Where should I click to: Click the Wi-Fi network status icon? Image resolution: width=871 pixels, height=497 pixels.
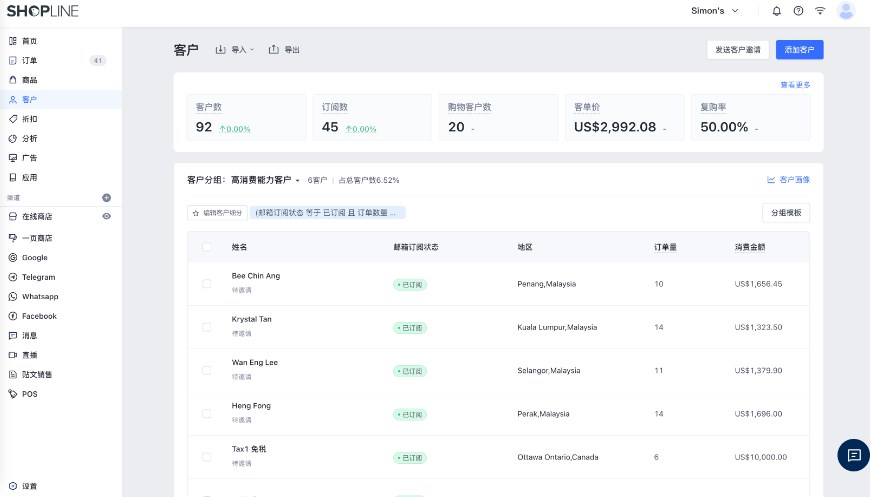coord(820,11)
